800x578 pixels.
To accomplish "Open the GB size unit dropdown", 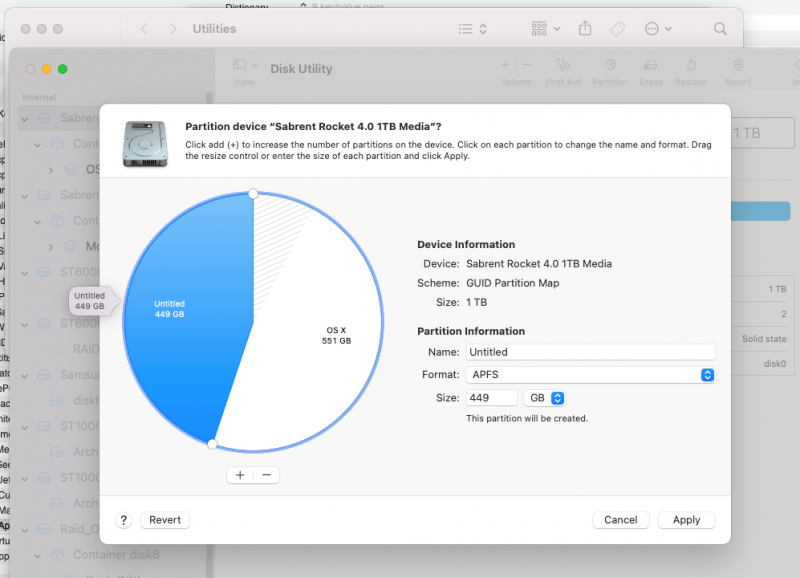I will 544,398.
